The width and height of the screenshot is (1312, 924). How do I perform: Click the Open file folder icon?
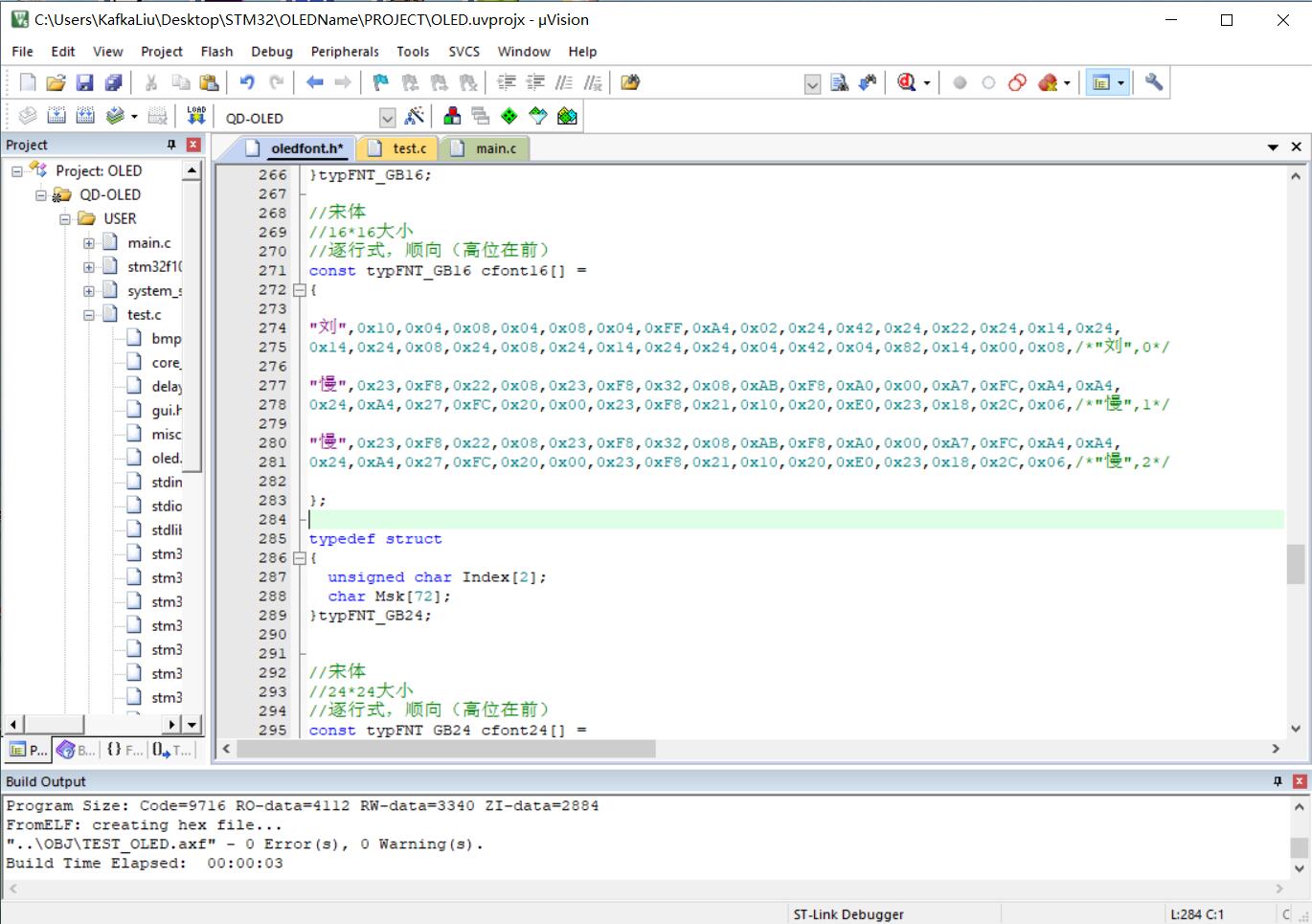[x=56, y=83]
